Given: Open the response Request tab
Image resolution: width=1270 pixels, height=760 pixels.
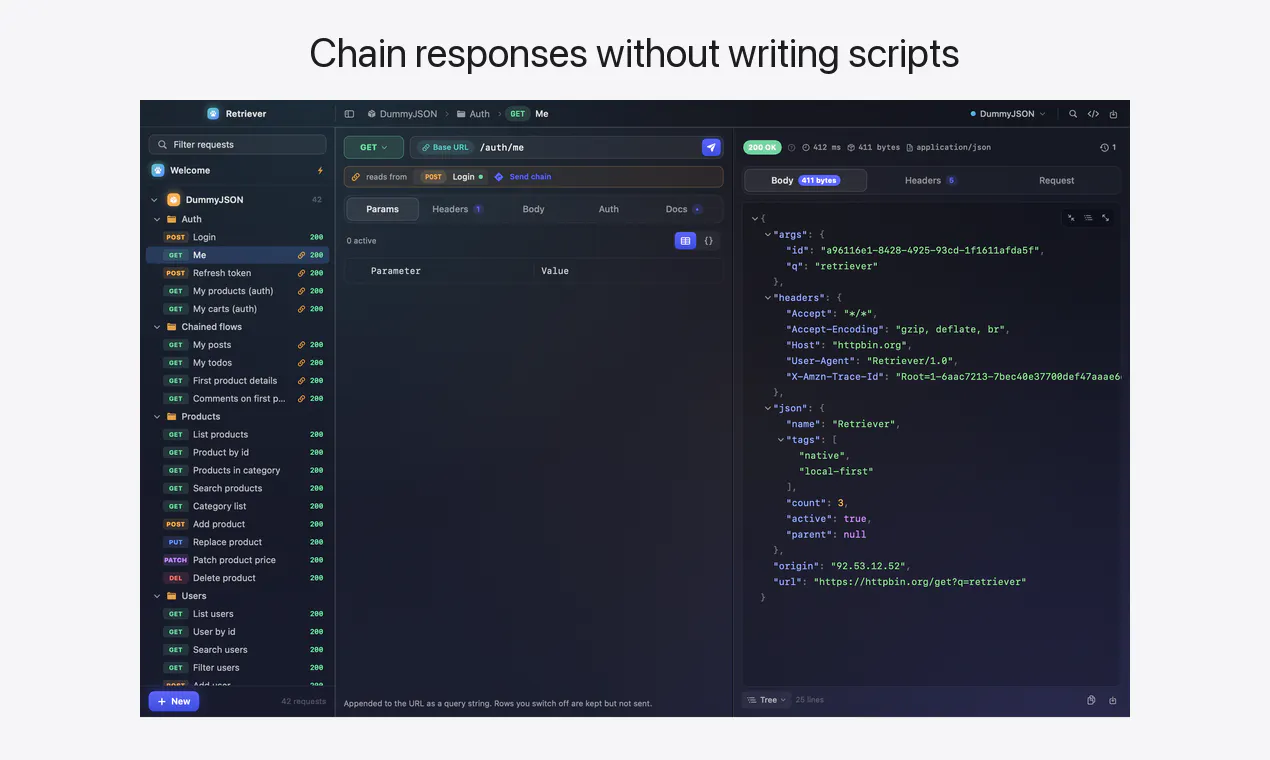Looking at the screenshot, I should [x=1056, y=181].
